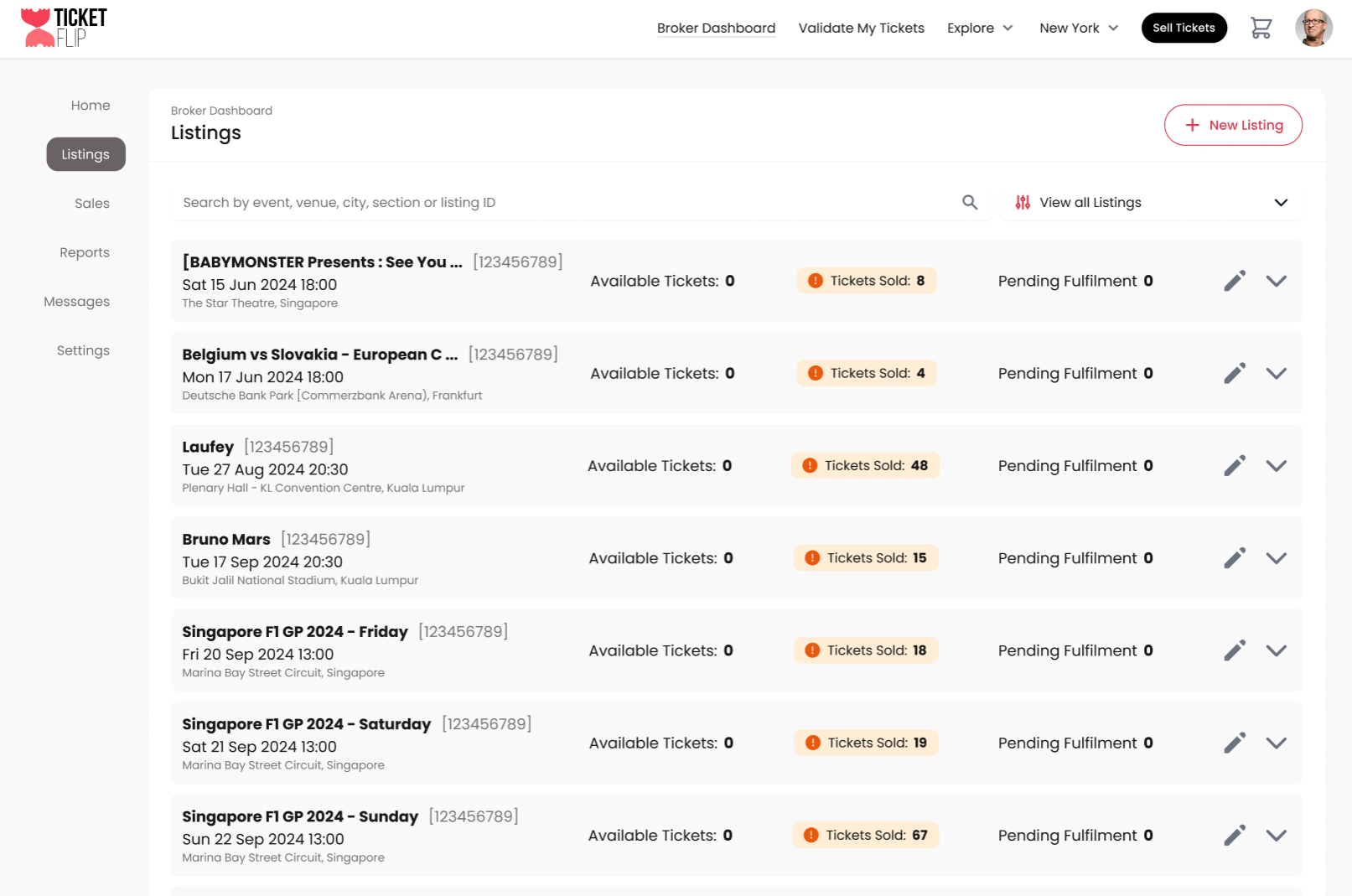
Task: Edit the Belgium vs Slovakia listing
Action: pyautogui.click(x=1235, y=373)
